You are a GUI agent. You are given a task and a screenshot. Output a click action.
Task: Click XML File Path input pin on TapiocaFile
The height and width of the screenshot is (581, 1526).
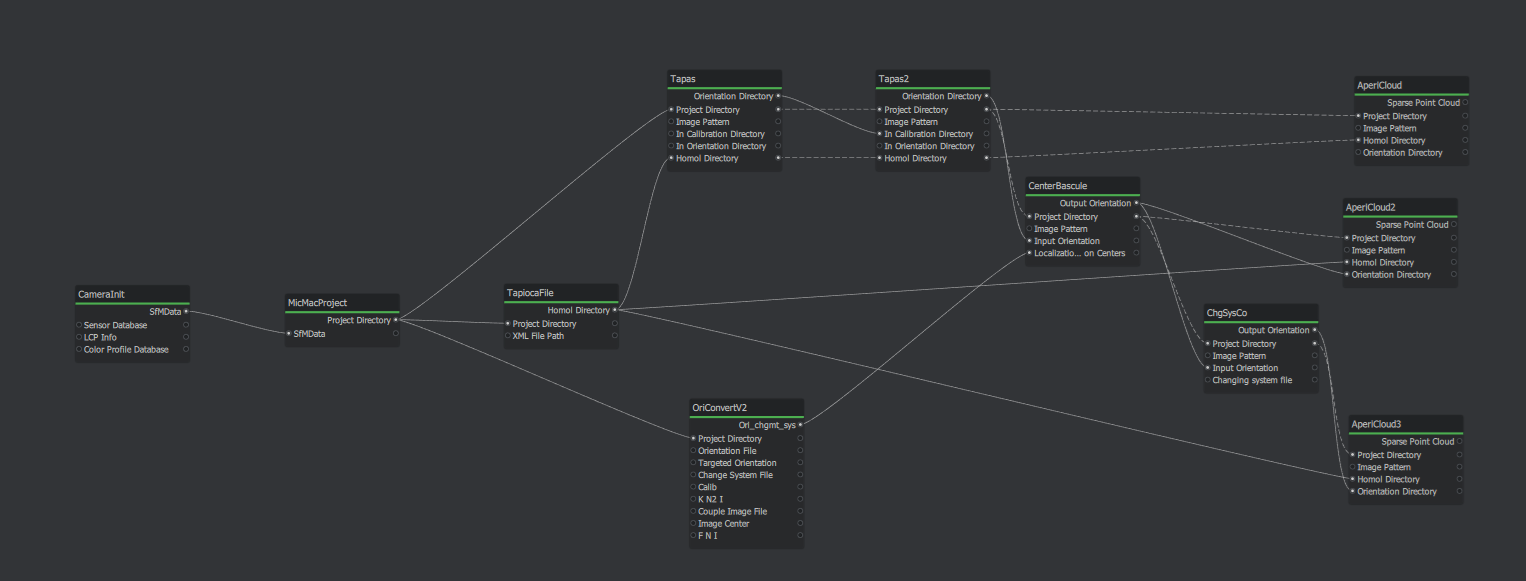pos(508,336)
